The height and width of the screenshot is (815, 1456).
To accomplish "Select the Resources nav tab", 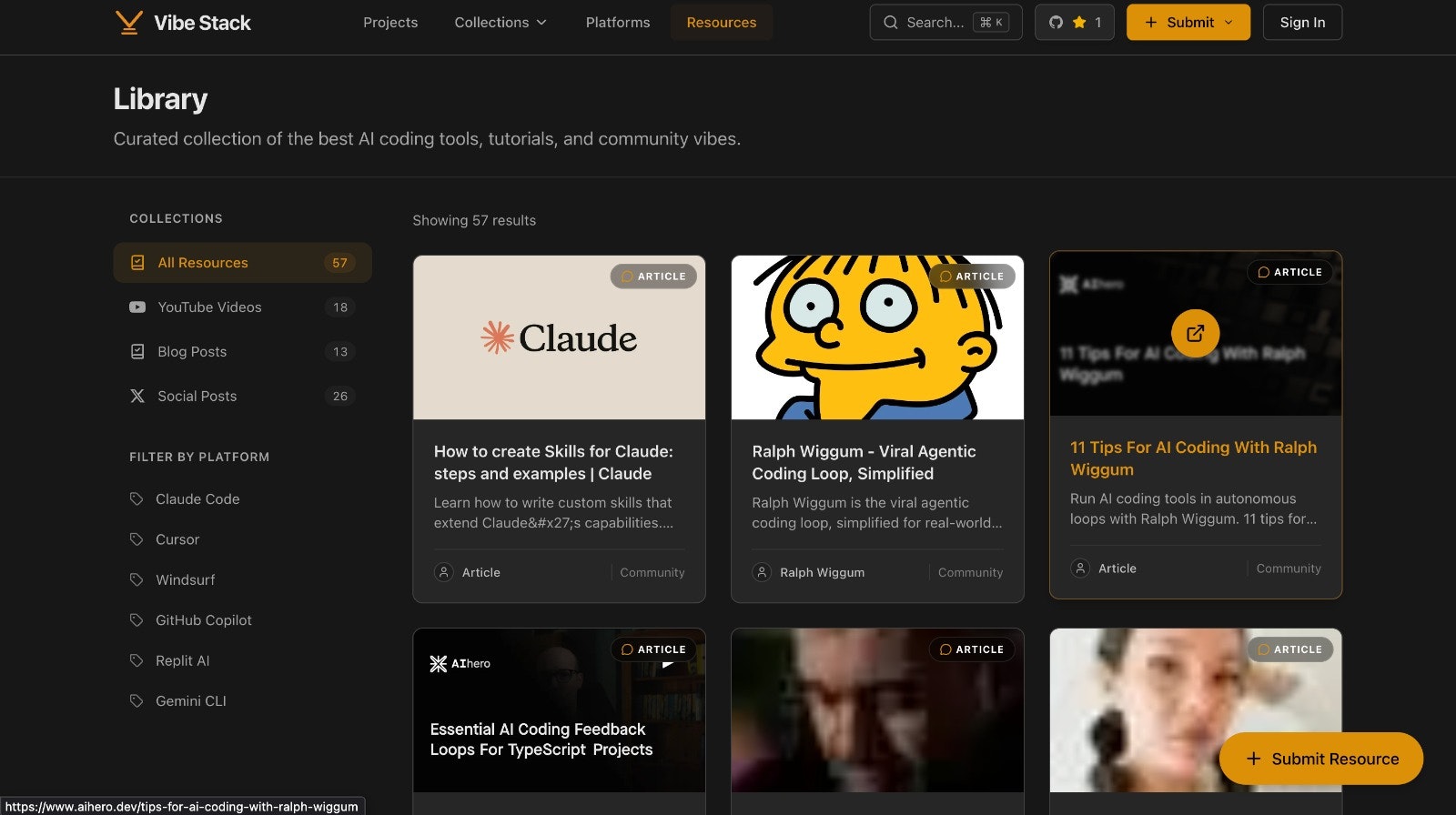I will pos(722,23).
